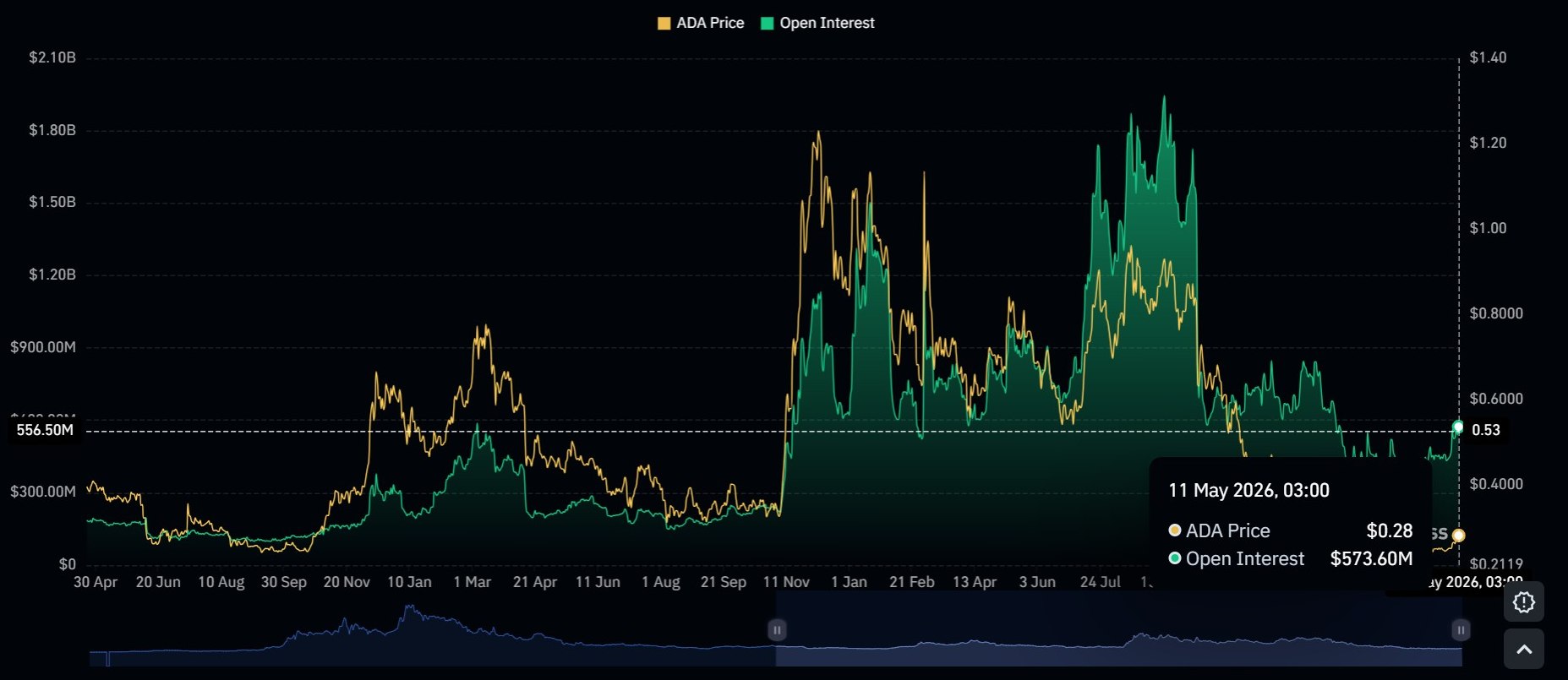1568x680 pixels.
Task: Click the $300.00M left axis label
Action: pyautogui.click(x=43, y=492)
